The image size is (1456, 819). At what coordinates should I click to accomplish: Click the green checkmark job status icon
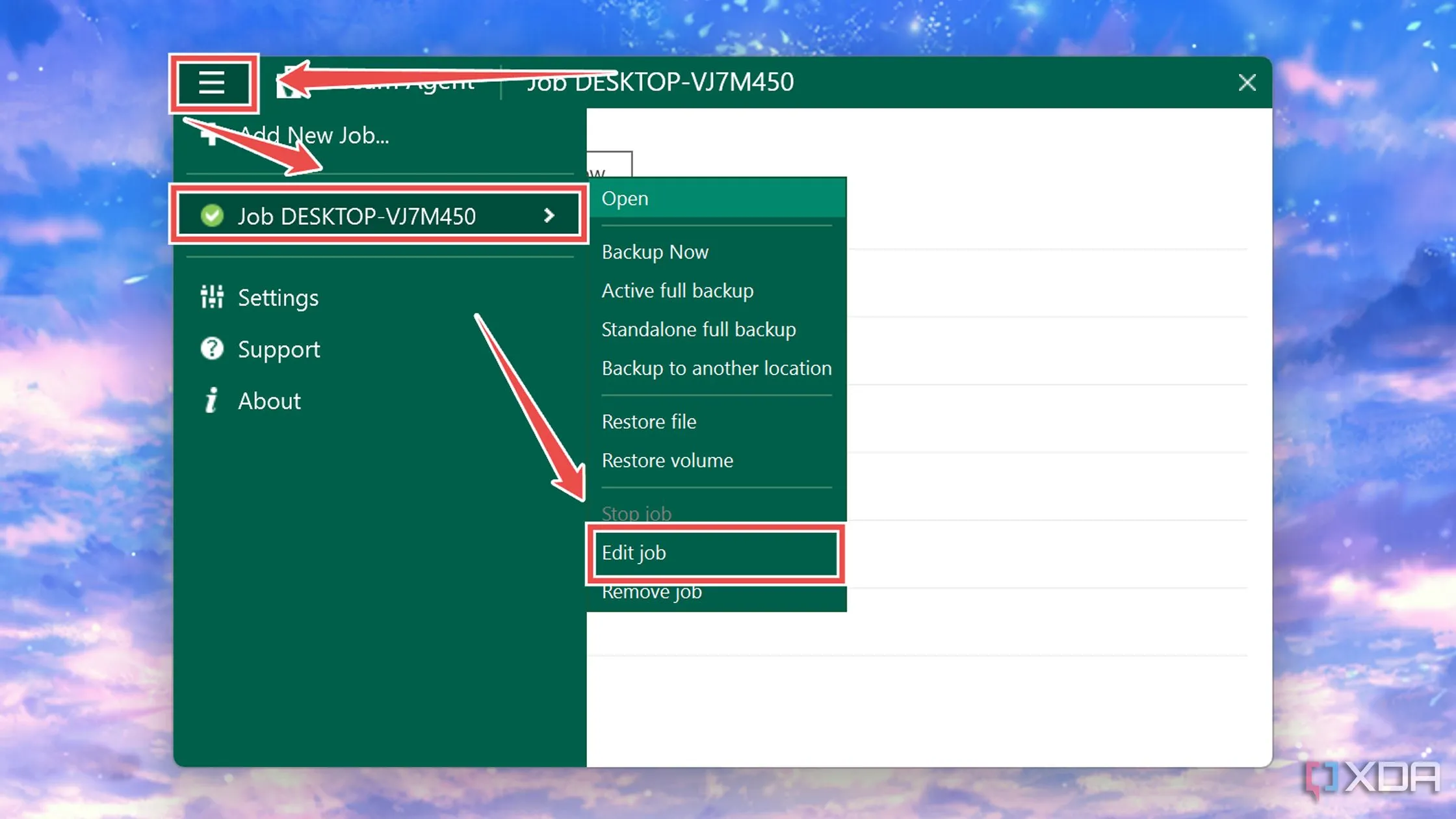[x=212, y=216]
